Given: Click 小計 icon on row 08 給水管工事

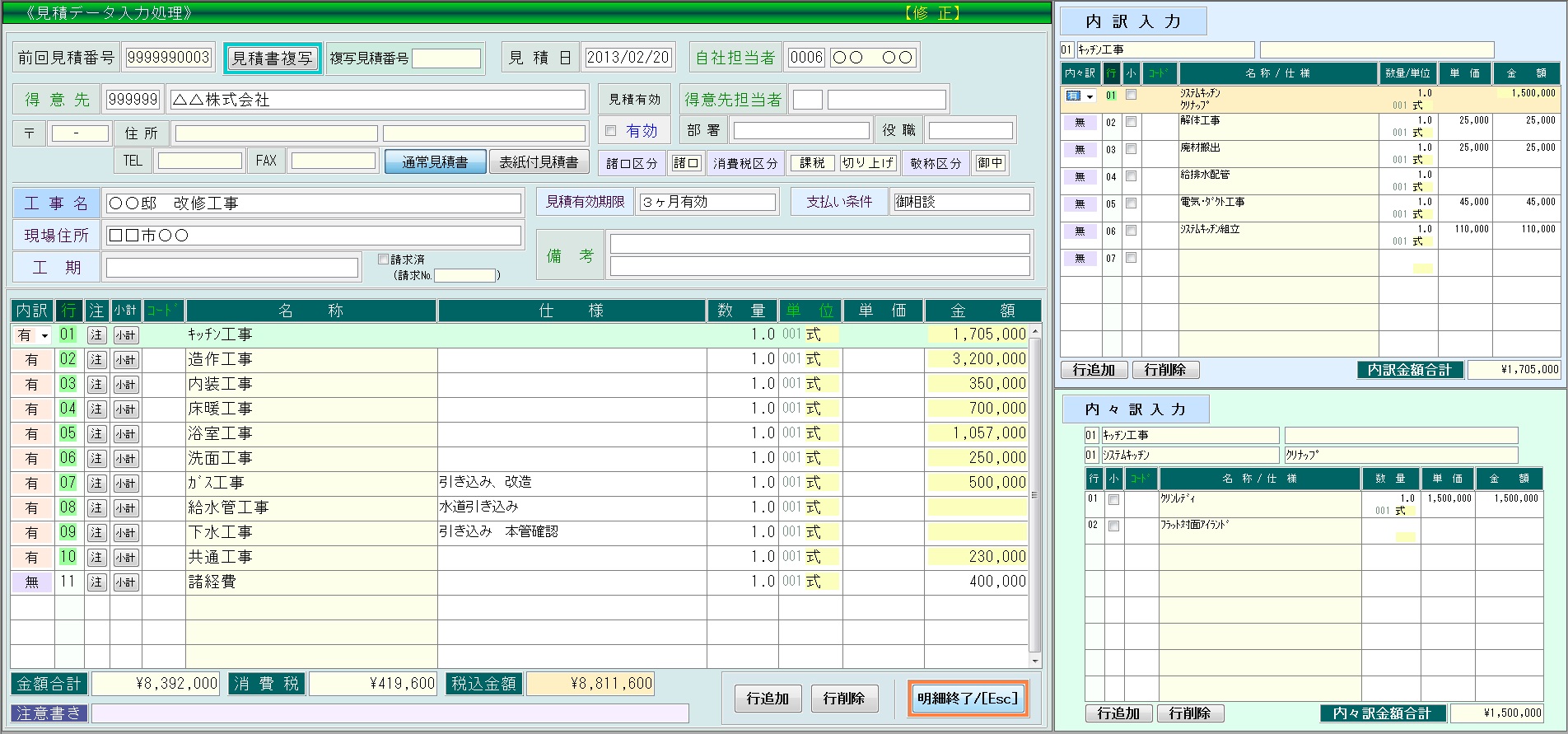Looking at the screenshot, I should [125, 508].
